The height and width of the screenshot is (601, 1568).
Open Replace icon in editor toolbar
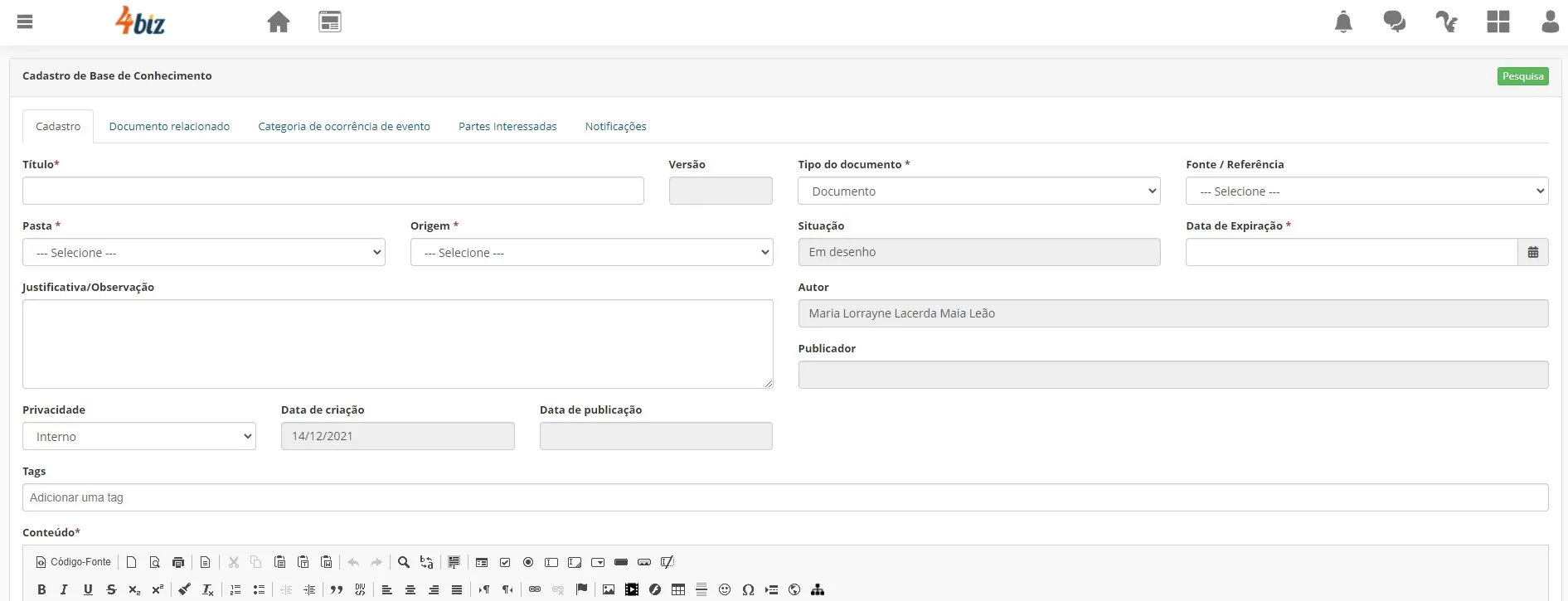pyautogui.click(x=427, y=562)
